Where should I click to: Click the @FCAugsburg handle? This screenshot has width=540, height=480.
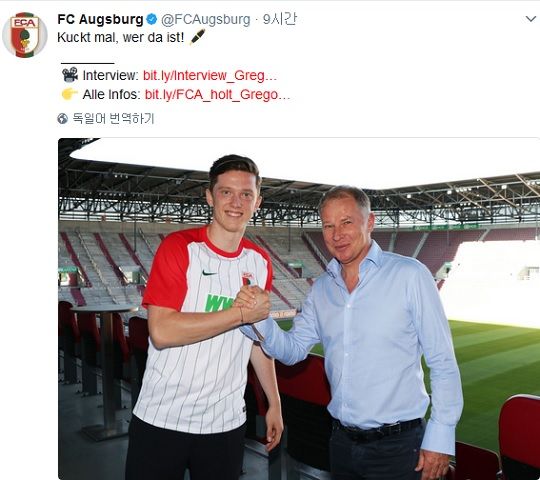(x=206, y=20)
